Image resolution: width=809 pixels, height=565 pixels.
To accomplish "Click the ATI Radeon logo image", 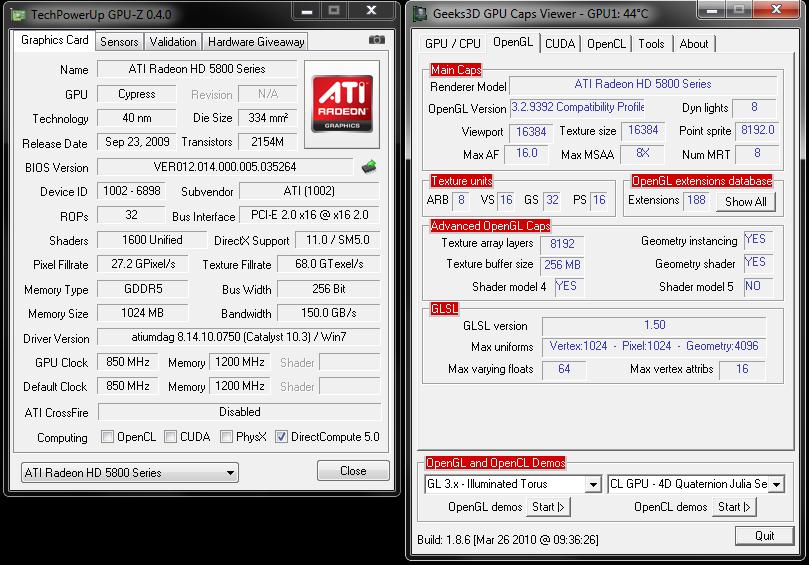I will click(342, 104).
